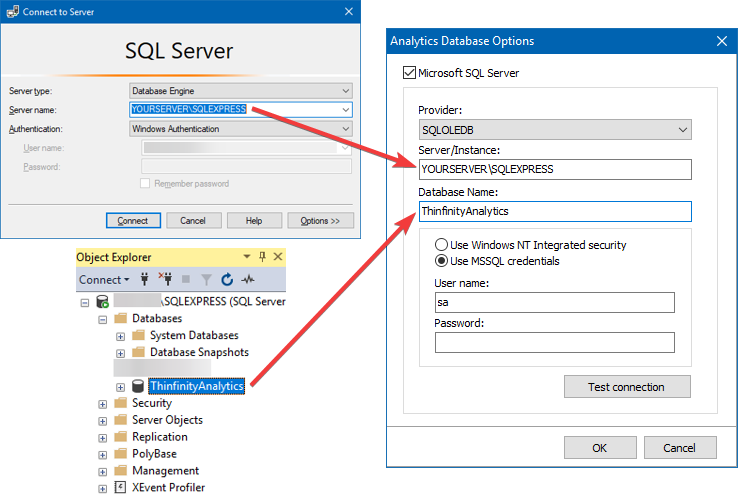Toggle the Remember password checkbox
Viewport: 739px width, 498px height.
click(x=145, y=183)
